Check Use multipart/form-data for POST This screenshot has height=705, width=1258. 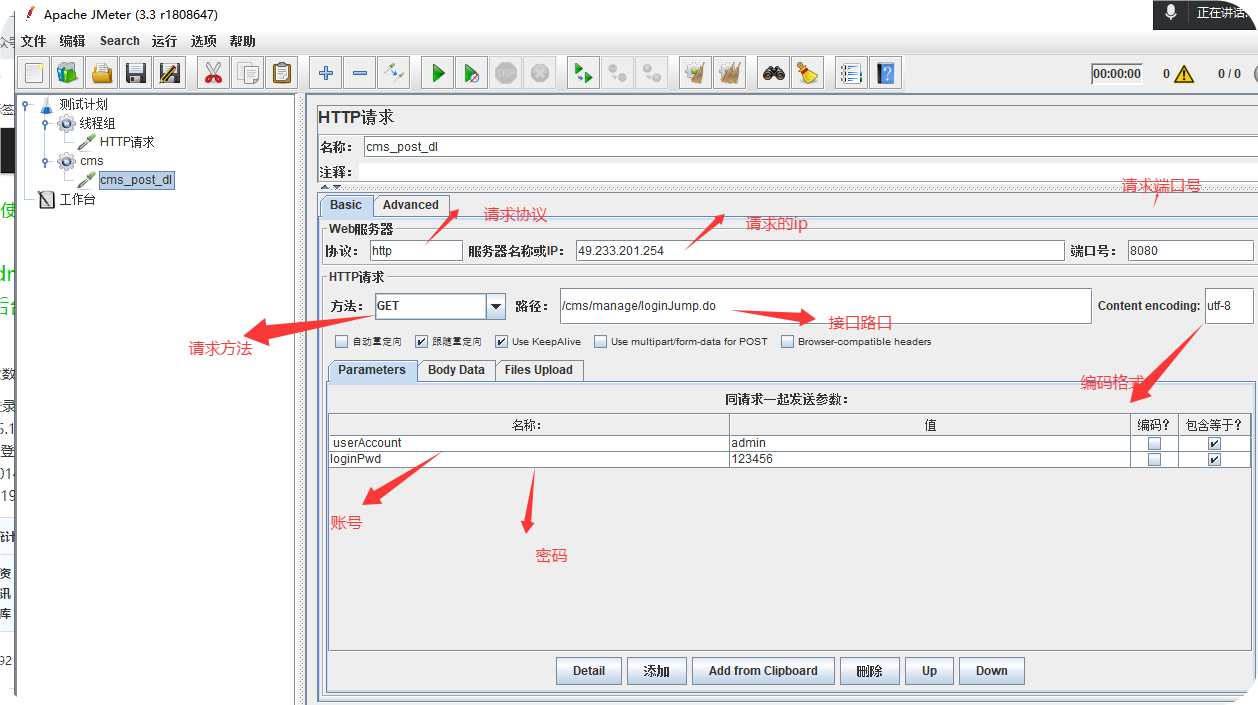click(601, 341)
